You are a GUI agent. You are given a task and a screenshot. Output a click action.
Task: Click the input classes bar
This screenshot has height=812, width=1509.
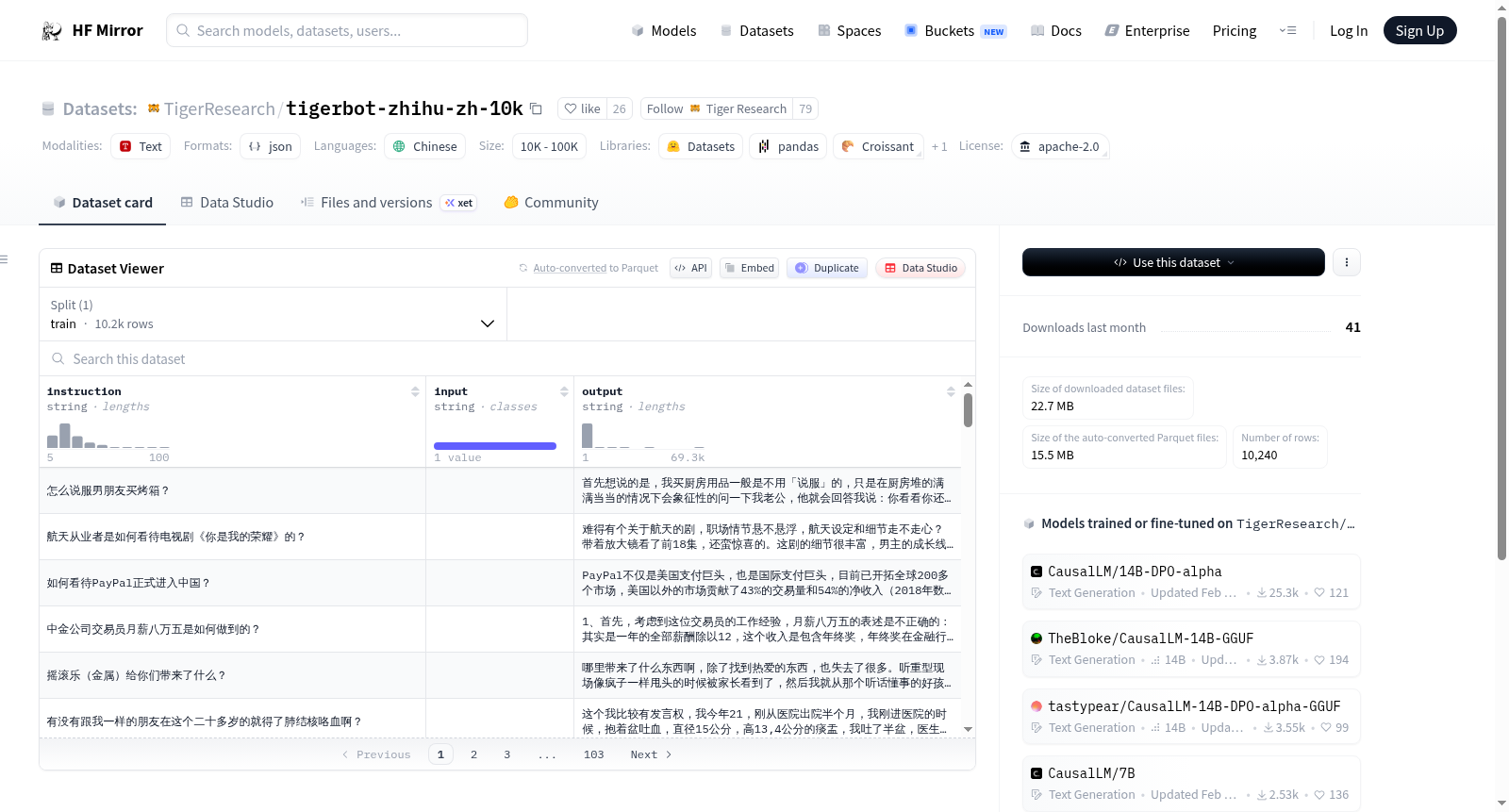[x=495, y=445]
